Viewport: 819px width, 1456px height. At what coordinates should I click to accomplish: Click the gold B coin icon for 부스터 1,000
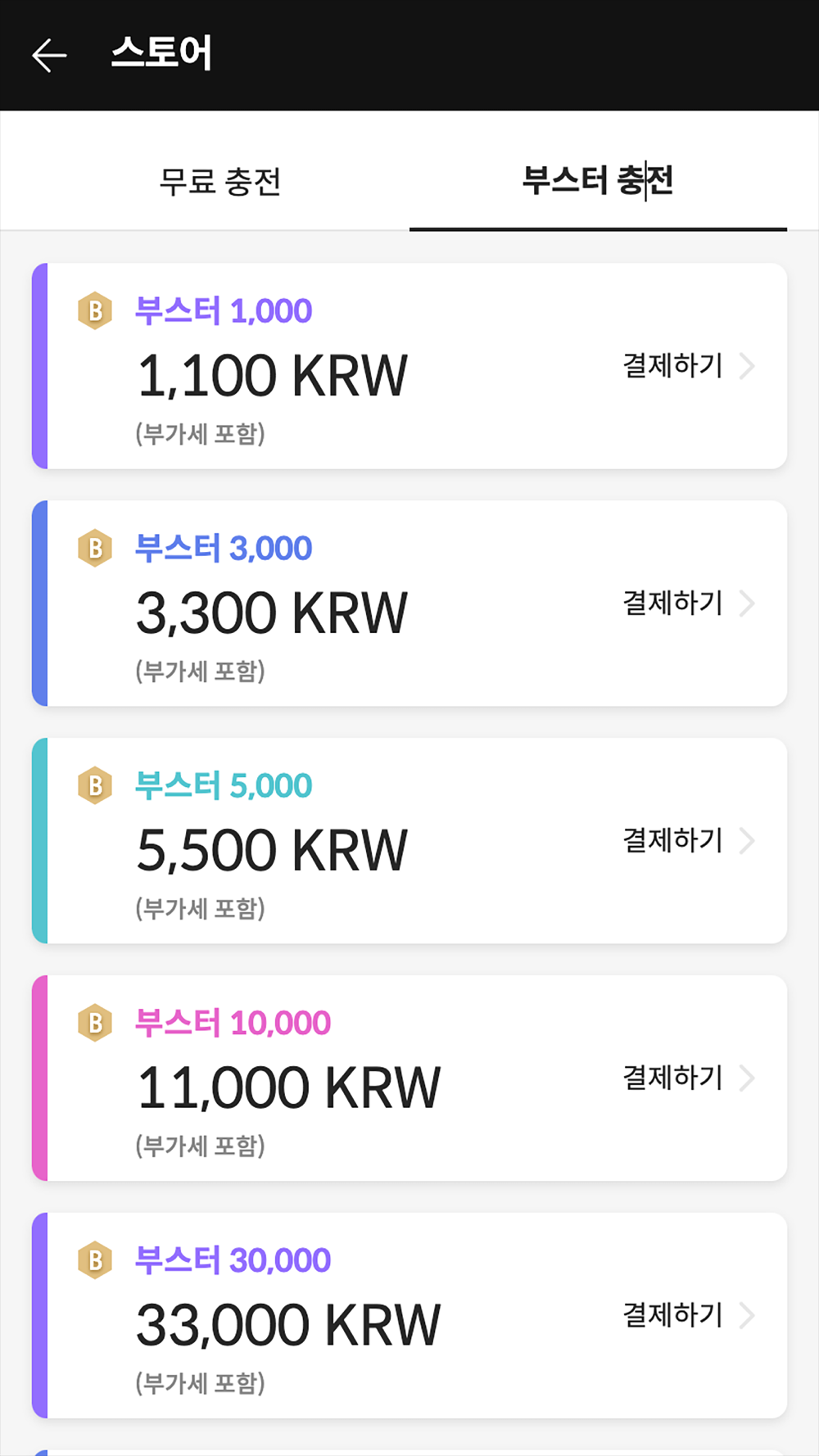(95, 311)
